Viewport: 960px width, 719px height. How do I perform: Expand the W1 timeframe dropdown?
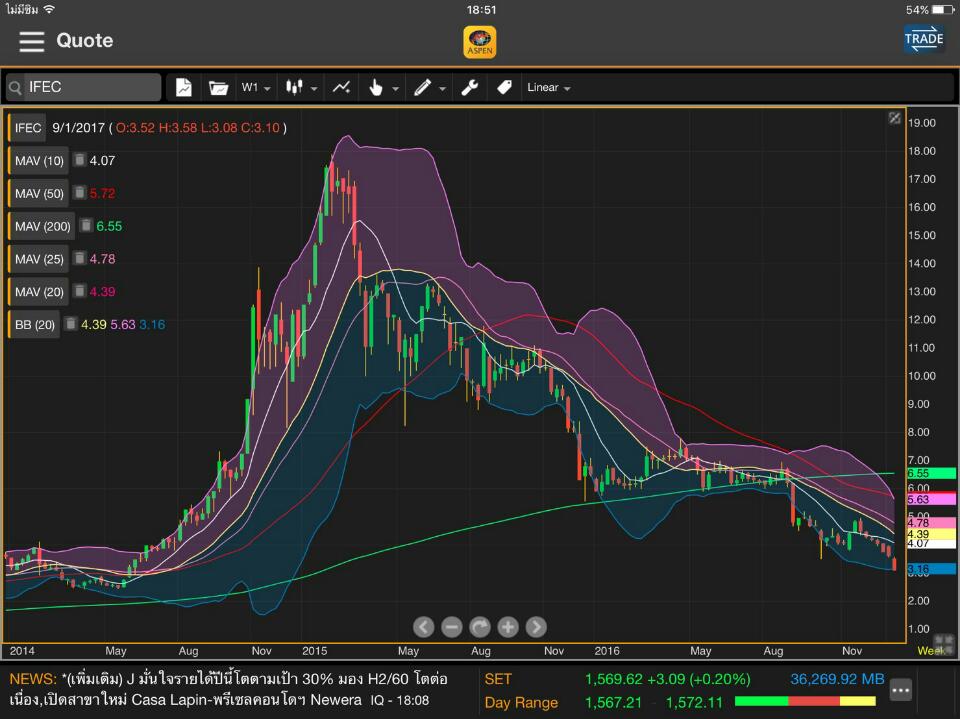click(x=256, y=88)
